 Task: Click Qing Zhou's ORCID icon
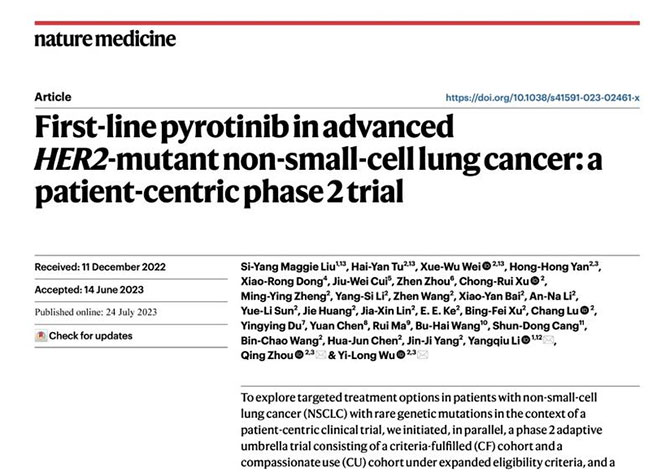[299, 355]
